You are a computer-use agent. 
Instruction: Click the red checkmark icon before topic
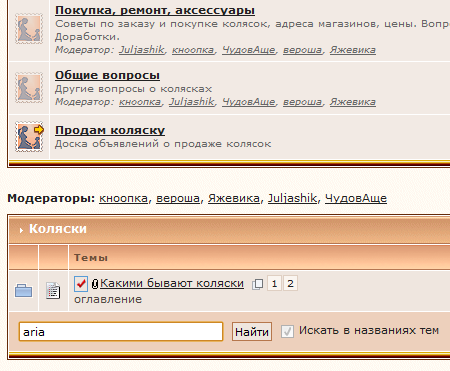pyautogui.click(x=81, y=284)
